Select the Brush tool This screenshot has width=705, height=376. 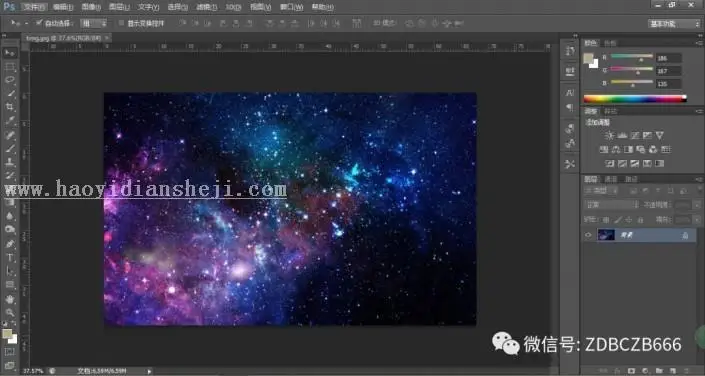pos(10,148)
